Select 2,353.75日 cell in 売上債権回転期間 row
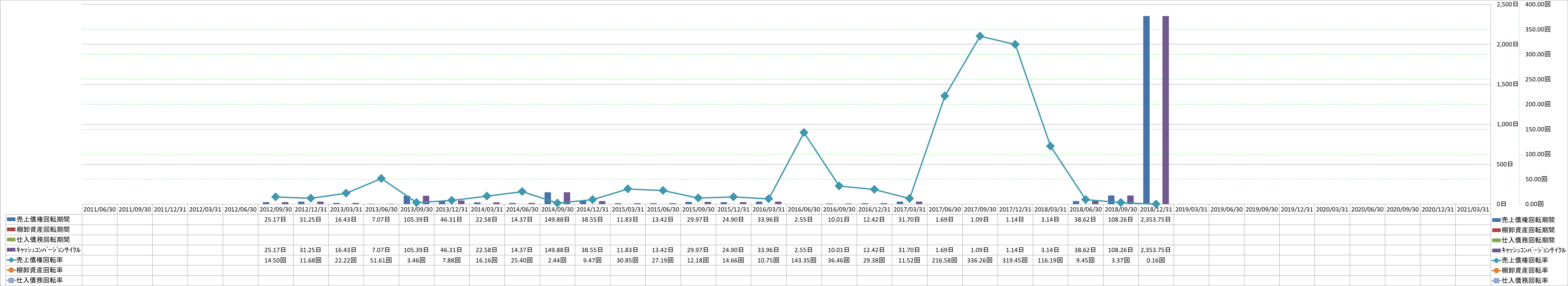The image size is (1568, 286). pos(1156,220)
